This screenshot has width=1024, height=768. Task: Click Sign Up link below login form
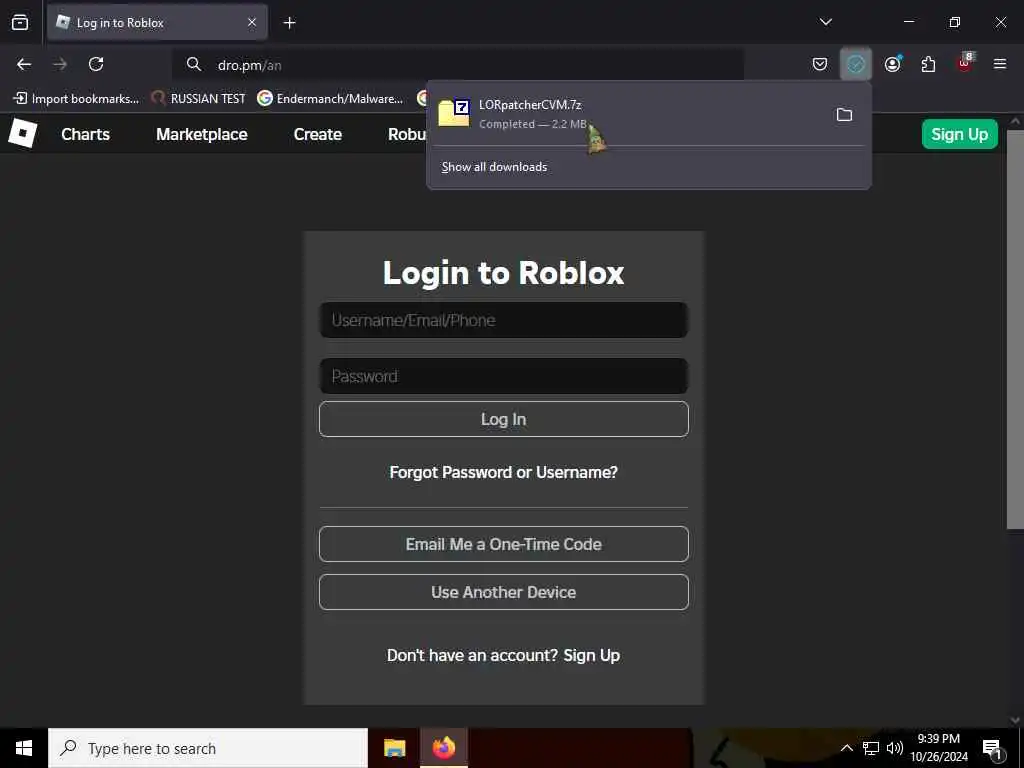click(x=592, y=655)
